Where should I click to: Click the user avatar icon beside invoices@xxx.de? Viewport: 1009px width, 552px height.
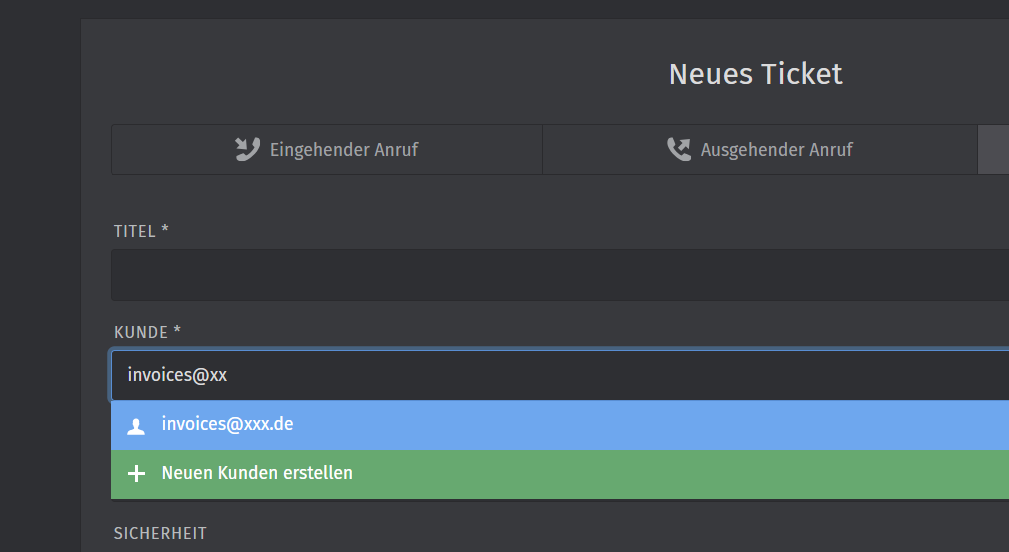(136, 426)
